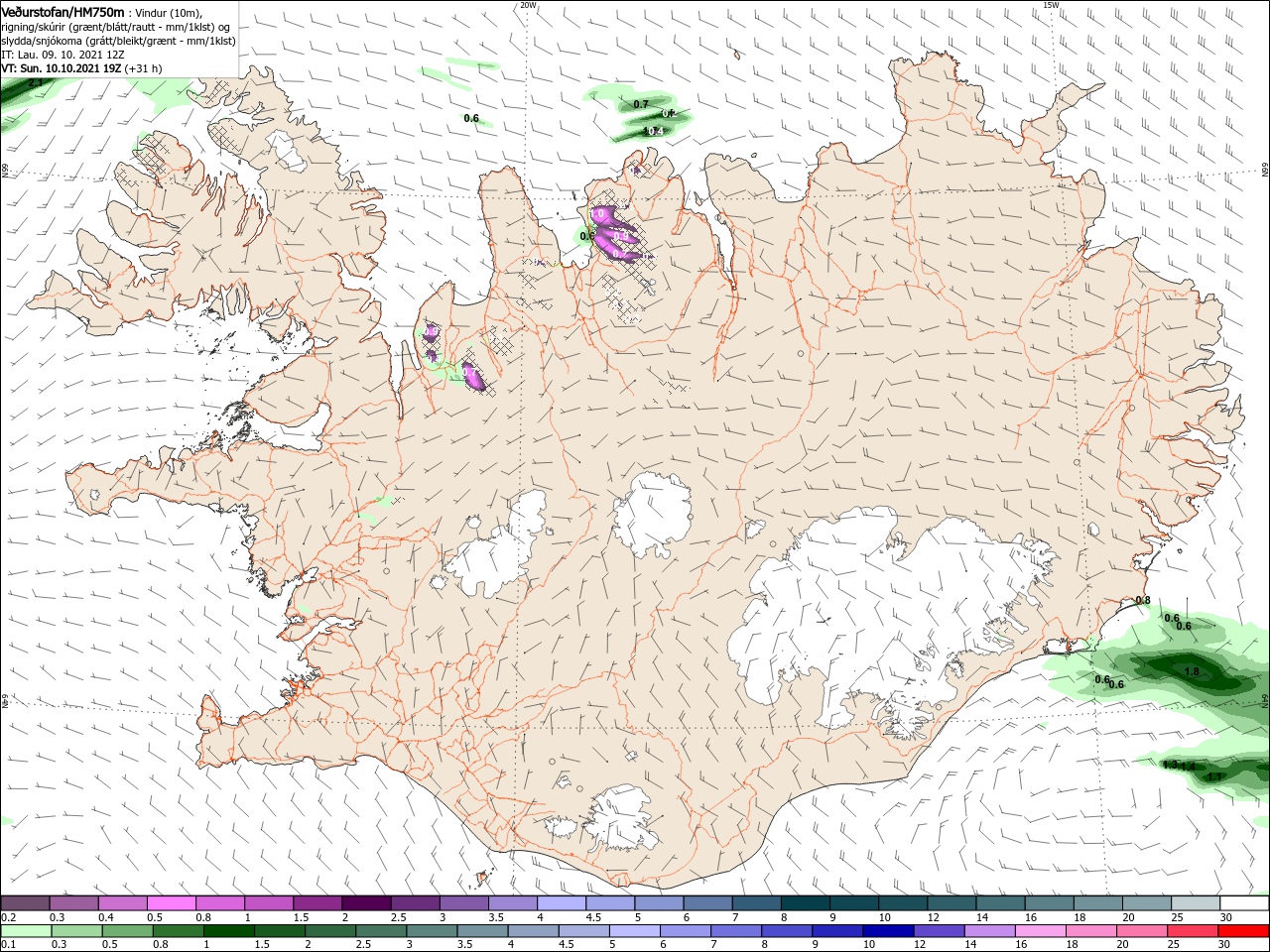This screenshot has width=1270, height=952.
Task: Click the 0.7 precipitation label north of Iceland
Action: click(641, 104)
